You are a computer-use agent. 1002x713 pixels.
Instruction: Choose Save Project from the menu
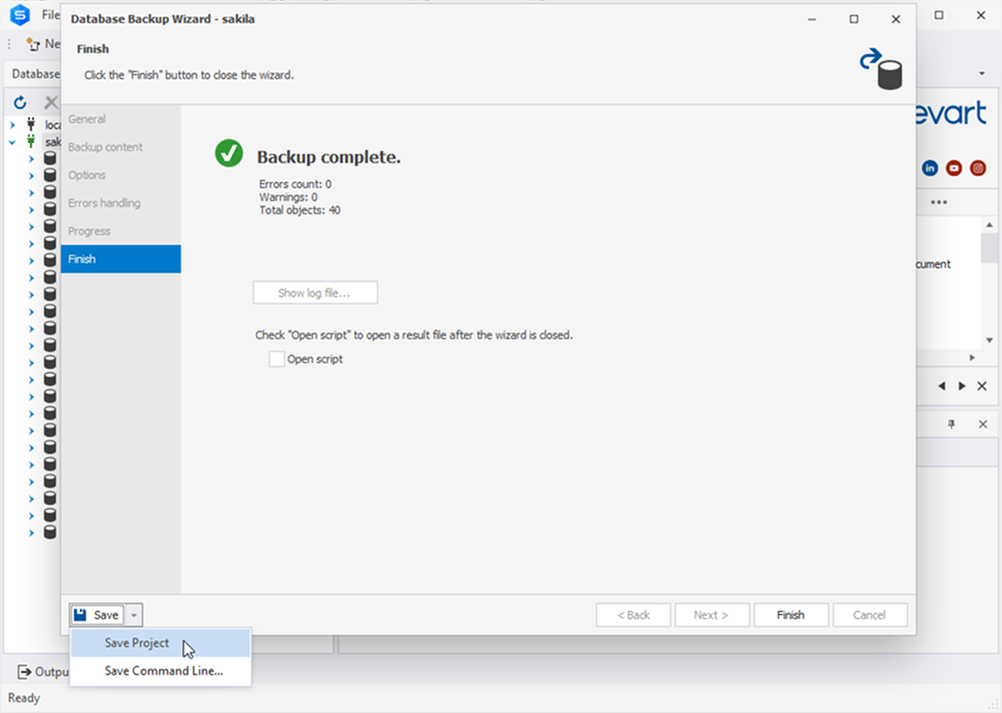(137, 643)
